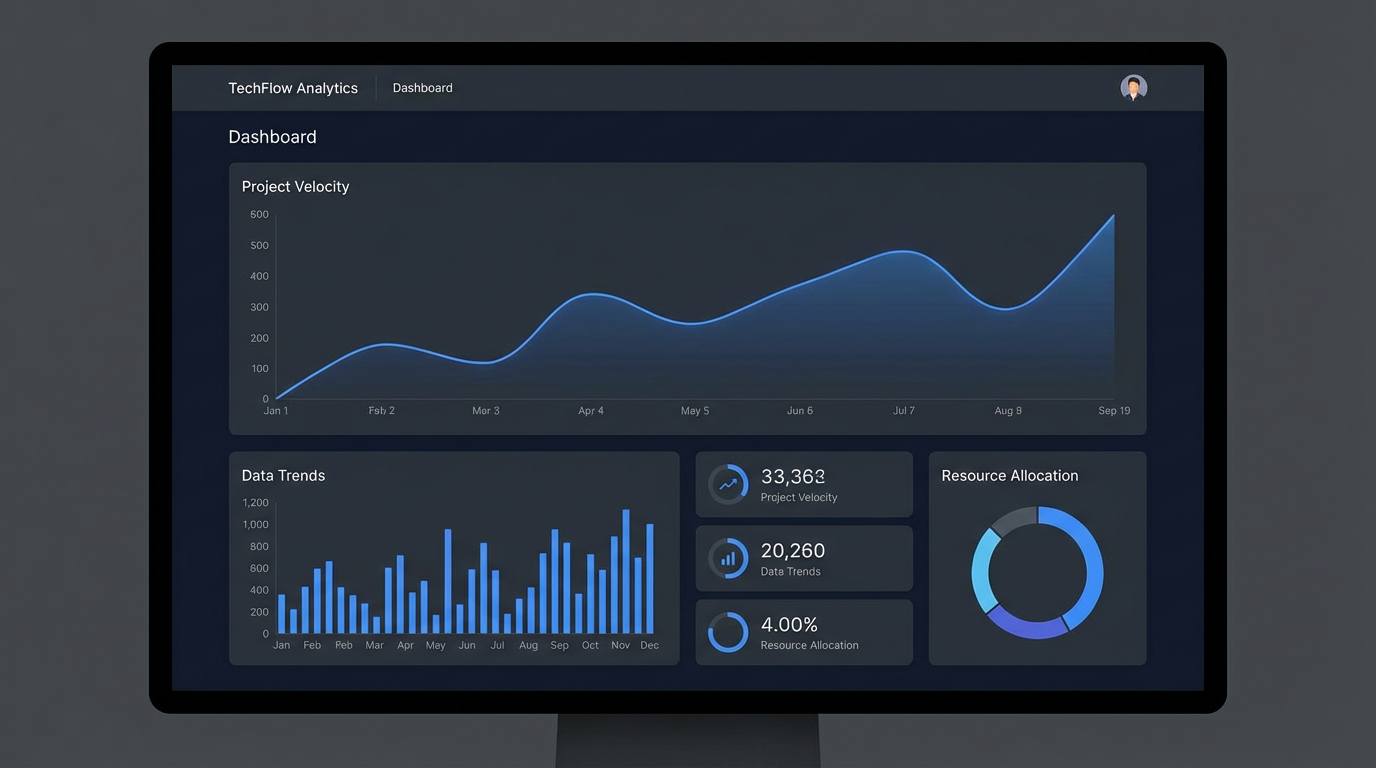Open the 33,363 Project Velocity stat card

(804, 485)
